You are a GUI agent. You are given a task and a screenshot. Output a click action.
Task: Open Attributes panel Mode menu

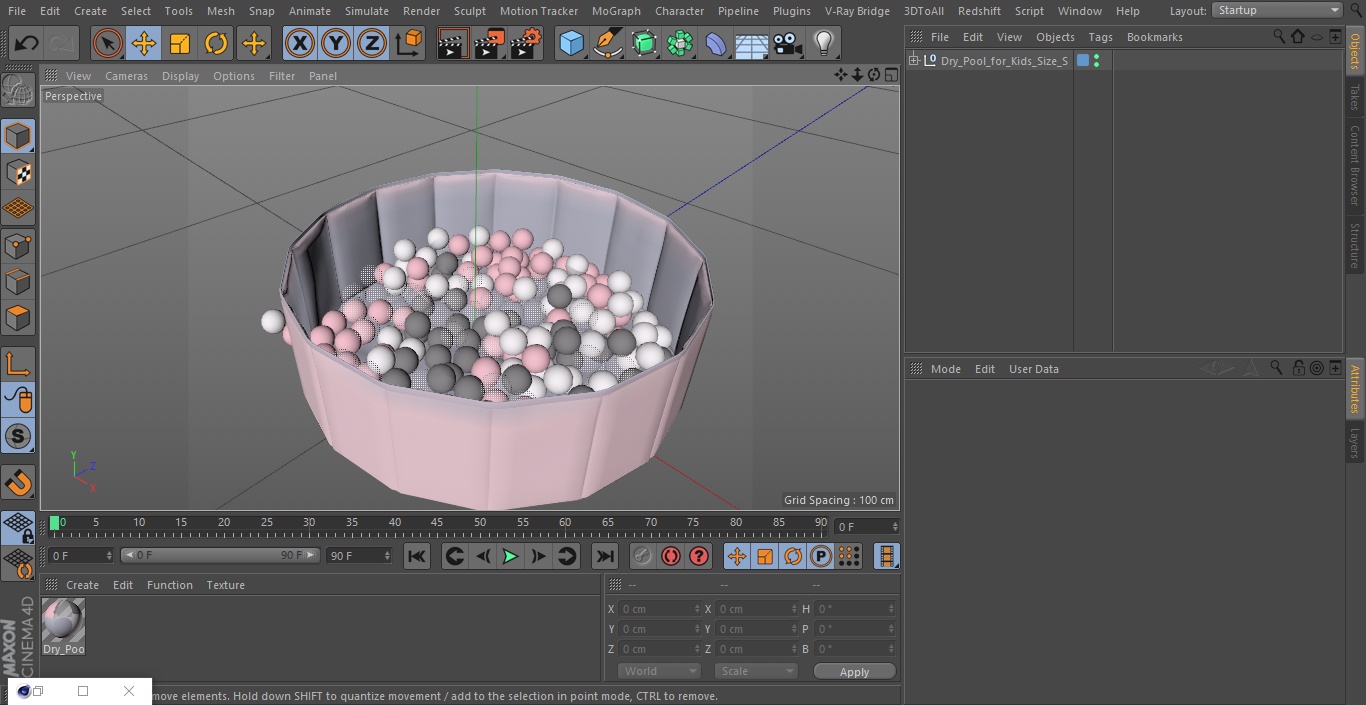[x=945, y=369]
